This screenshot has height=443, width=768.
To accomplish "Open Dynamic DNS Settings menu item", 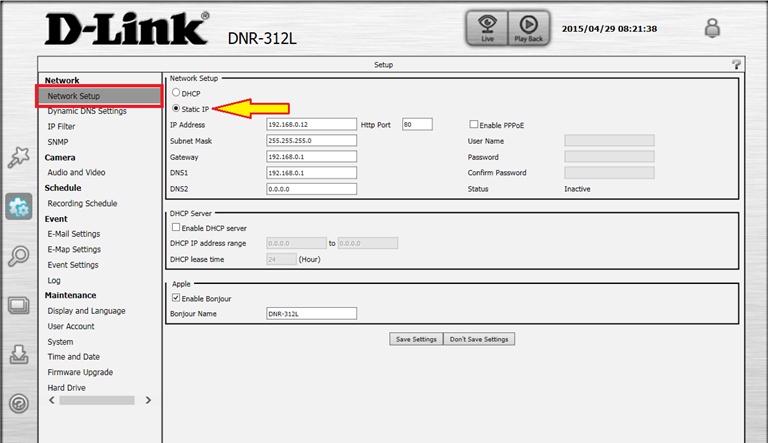I will click(87, 111).
